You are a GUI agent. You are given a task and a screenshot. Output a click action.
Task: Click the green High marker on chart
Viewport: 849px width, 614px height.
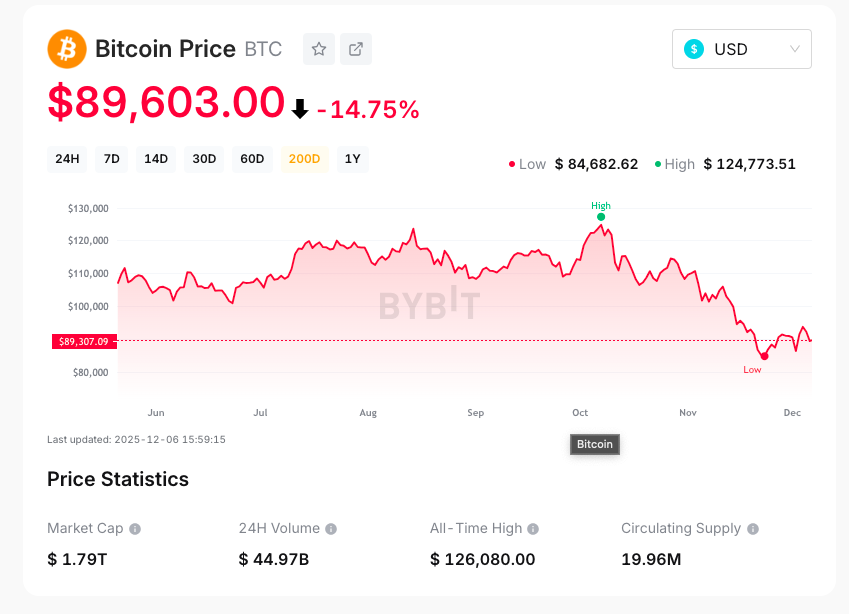coord(601,216)
